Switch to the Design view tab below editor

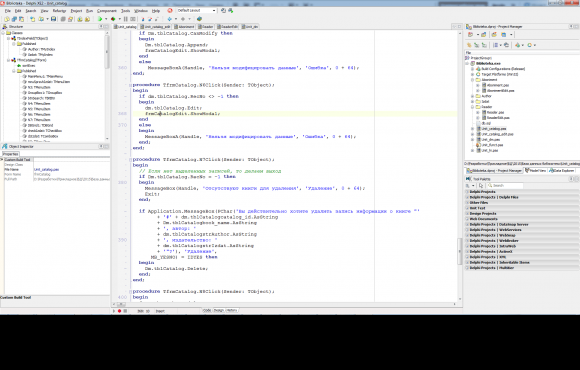click(219, 310)
